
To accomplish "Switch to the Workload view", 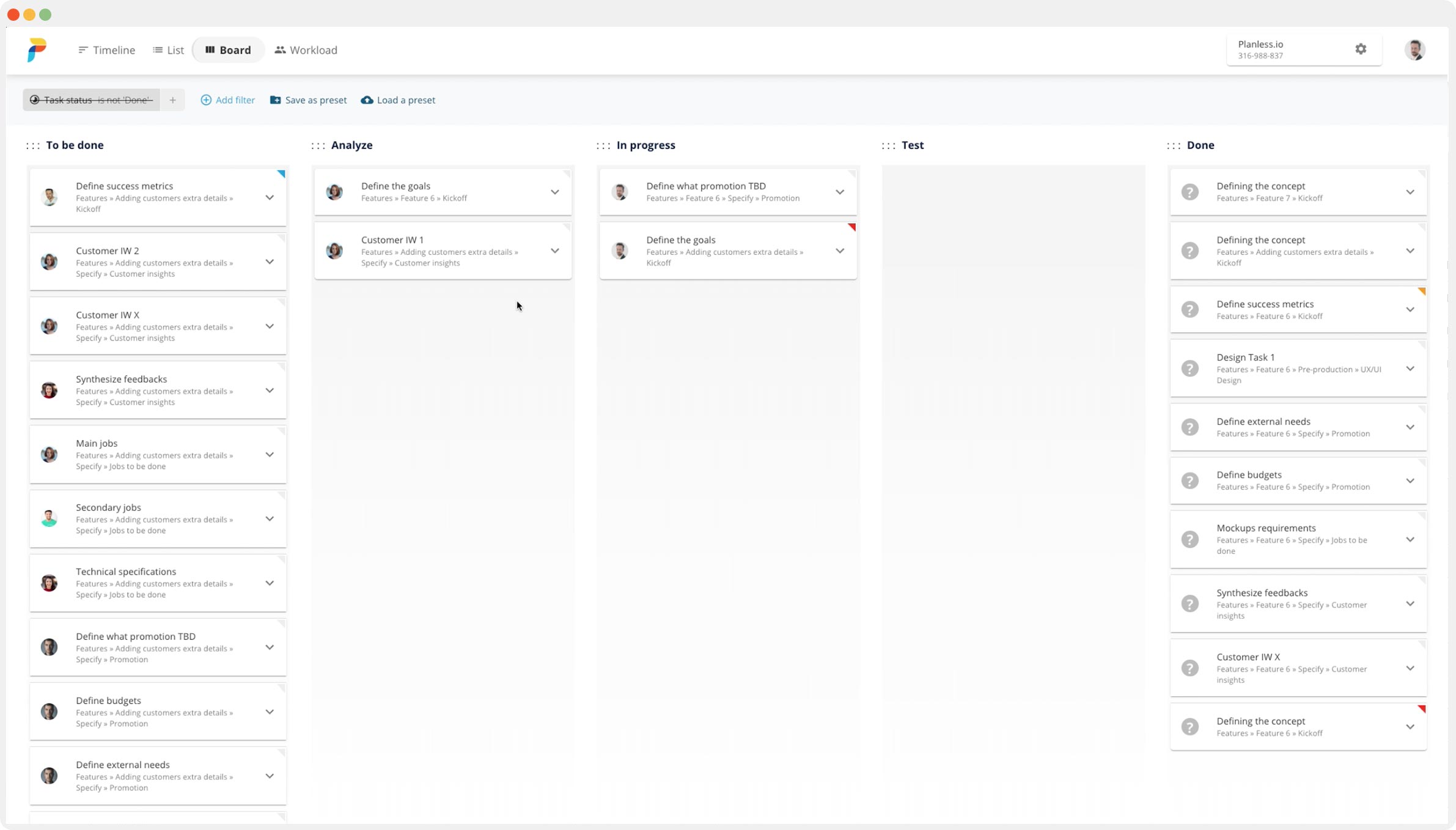I will pyautogui.click(x=306, y=50).
